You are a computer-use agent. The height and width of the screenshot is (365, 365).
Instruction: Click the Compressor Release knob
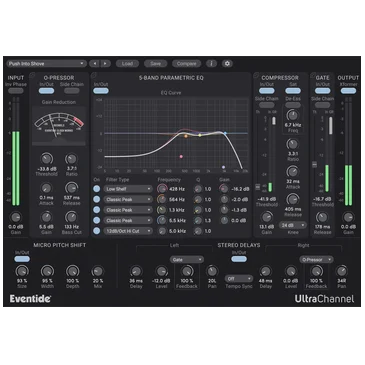point(293,200)
